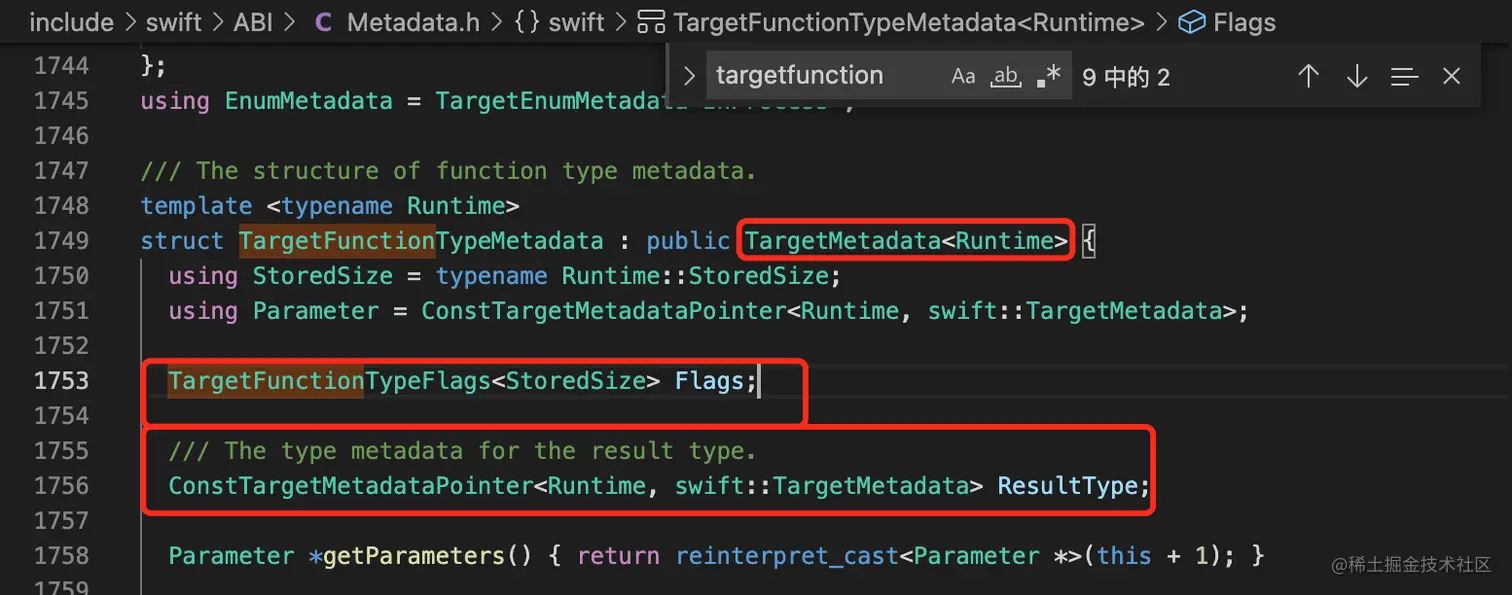
Task: Toggle Match Whole Word option
Action: point(1005,76)
